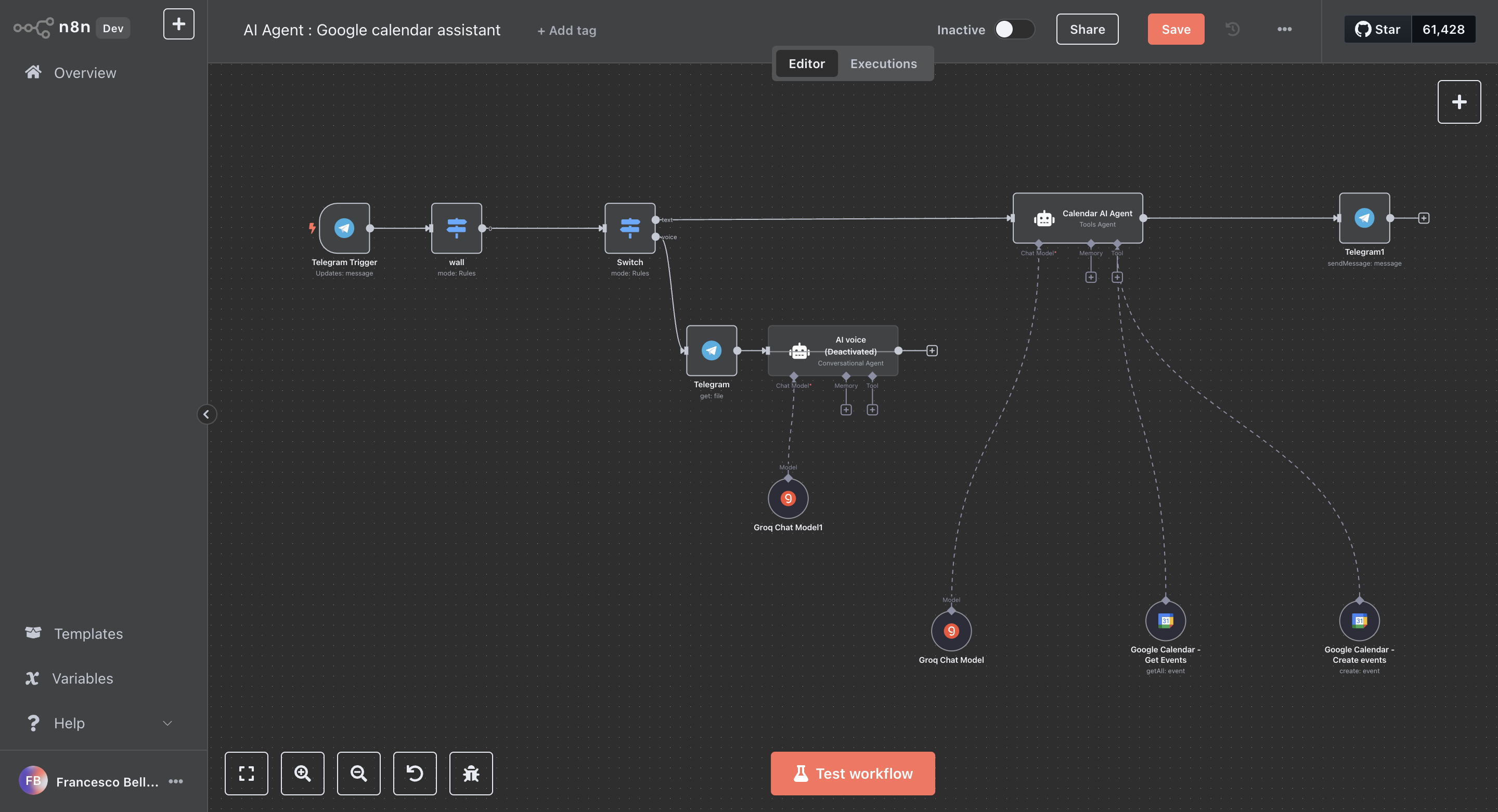Click Google Calendar - Get Events node
This screenshot has height=812, width=1498.
click(x=1165, y=620)
